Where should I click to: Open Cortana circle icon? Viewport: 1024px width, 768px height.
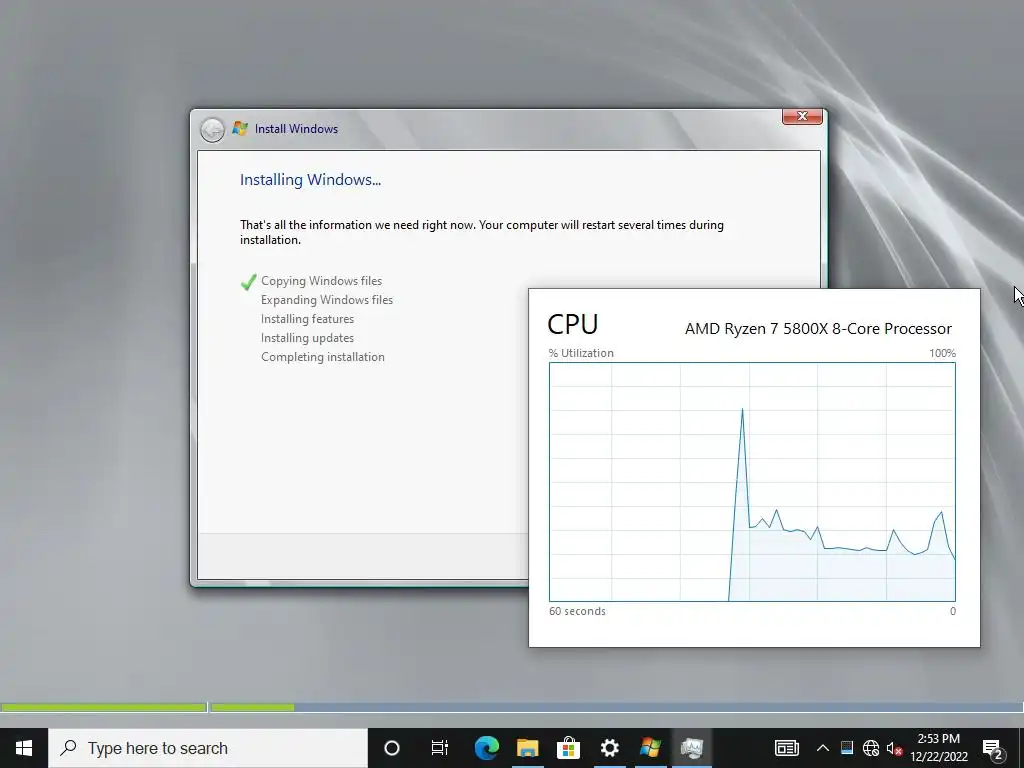[x=392, y=748]
